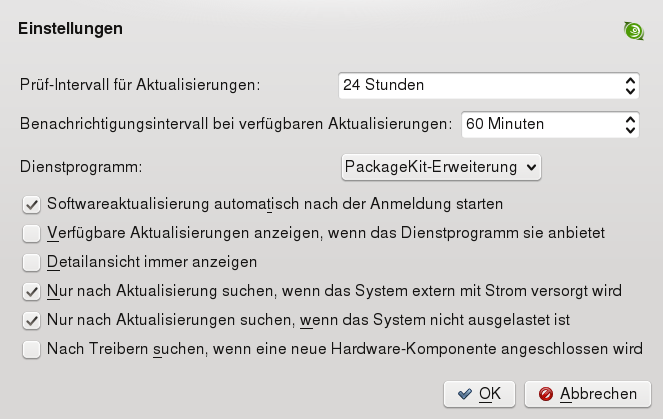Enable 'Verfügbare Aktualisierungen anzeigen' checkbox
This screenshot has width=663, height=419.
(x=31, y=233)
